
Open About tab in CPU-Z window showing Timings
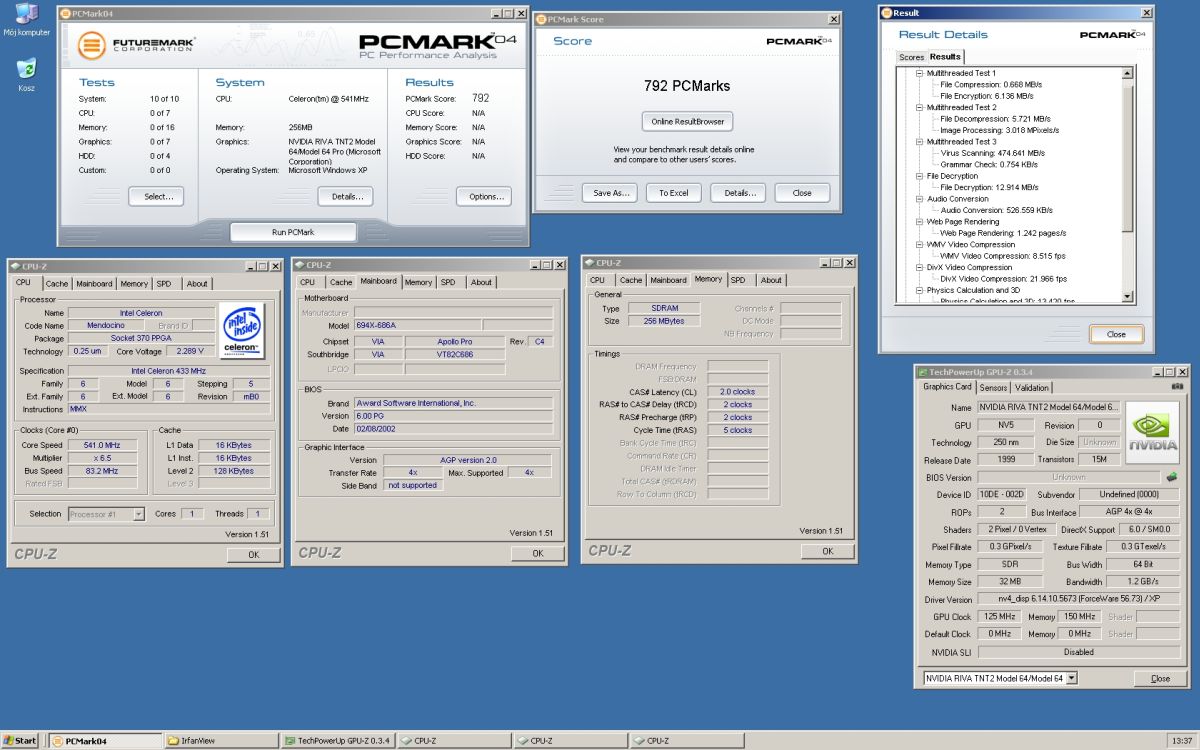(771, 280)
